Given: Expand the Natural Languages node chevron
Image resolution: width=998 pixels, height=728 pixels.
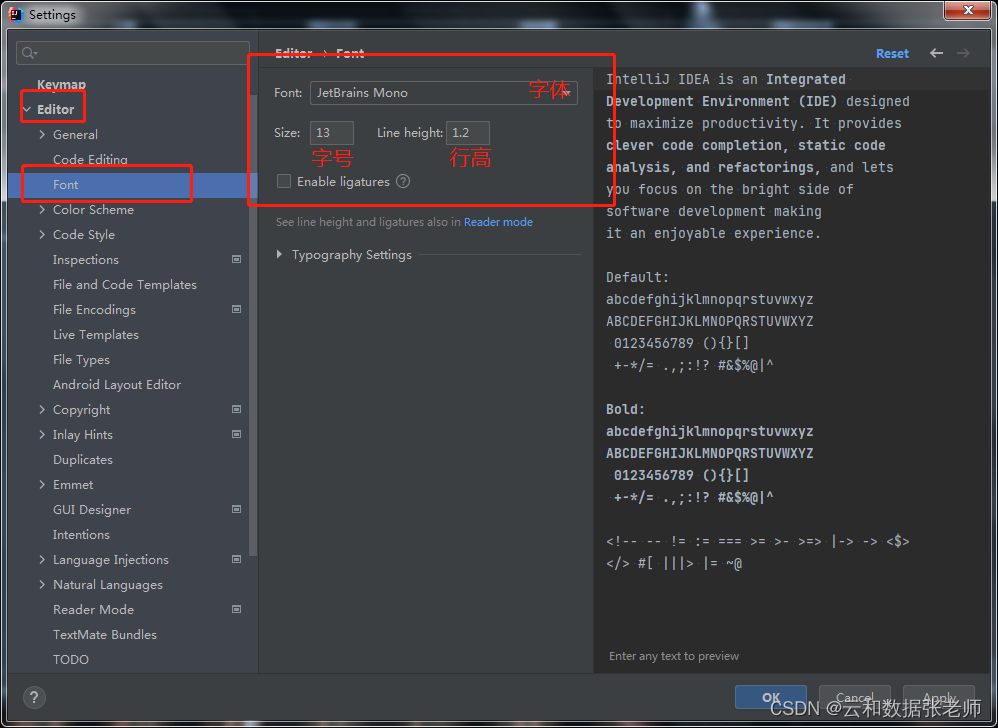Looking at the screenshot, I should pos(42,584).
